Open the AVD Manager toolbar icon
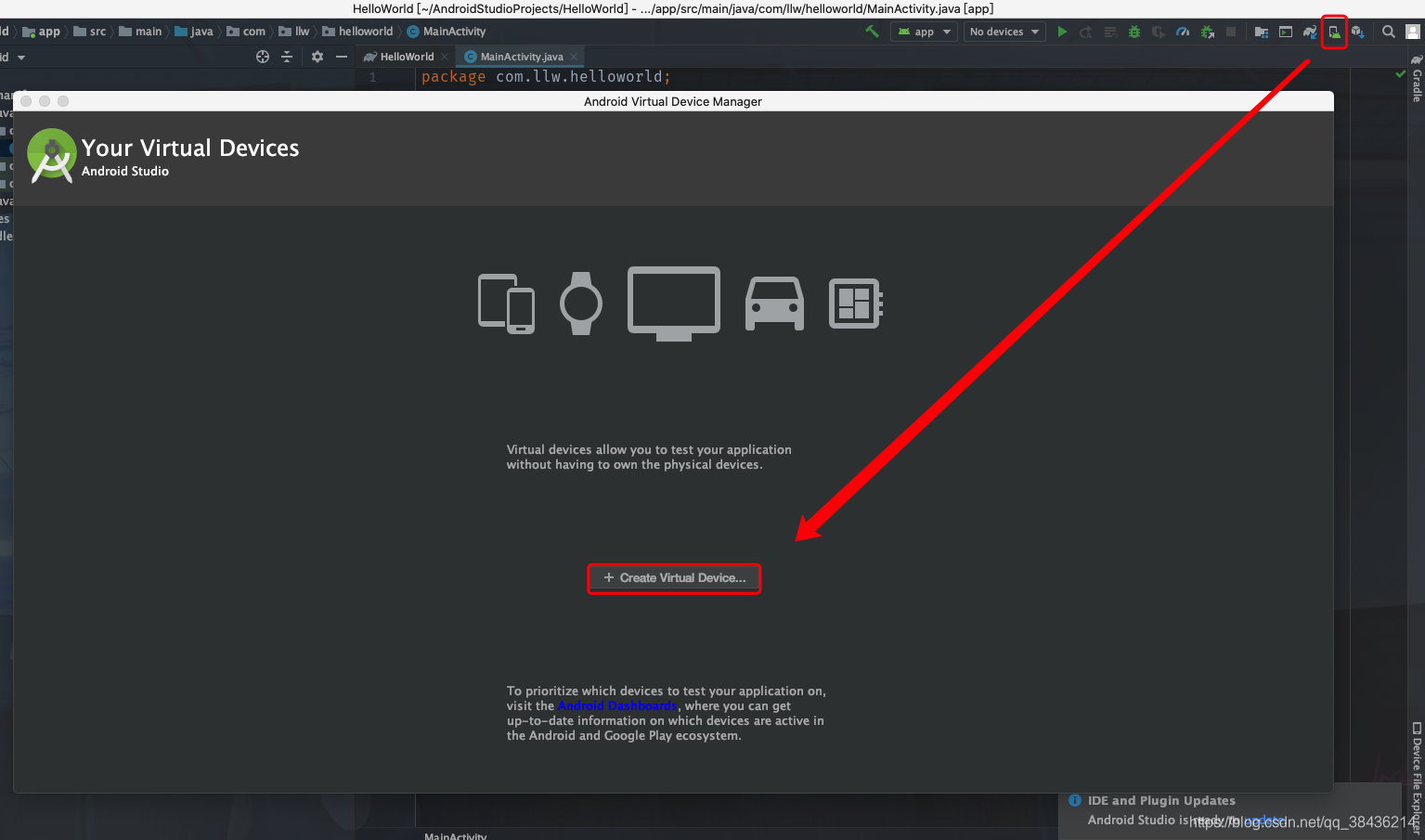This screenshot has height=840, width=1425. click(1334, 32)
